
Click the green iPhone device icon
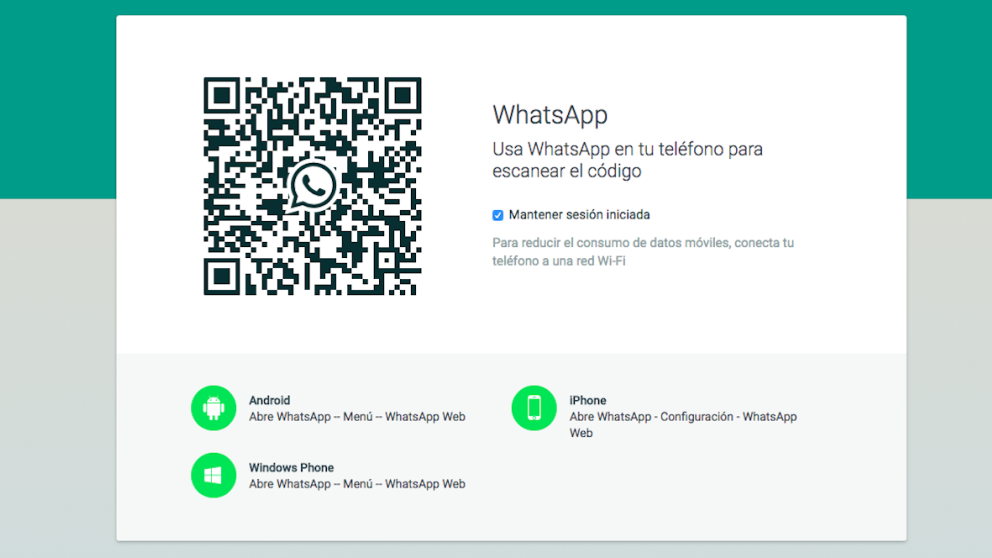(x=534, y=408)
